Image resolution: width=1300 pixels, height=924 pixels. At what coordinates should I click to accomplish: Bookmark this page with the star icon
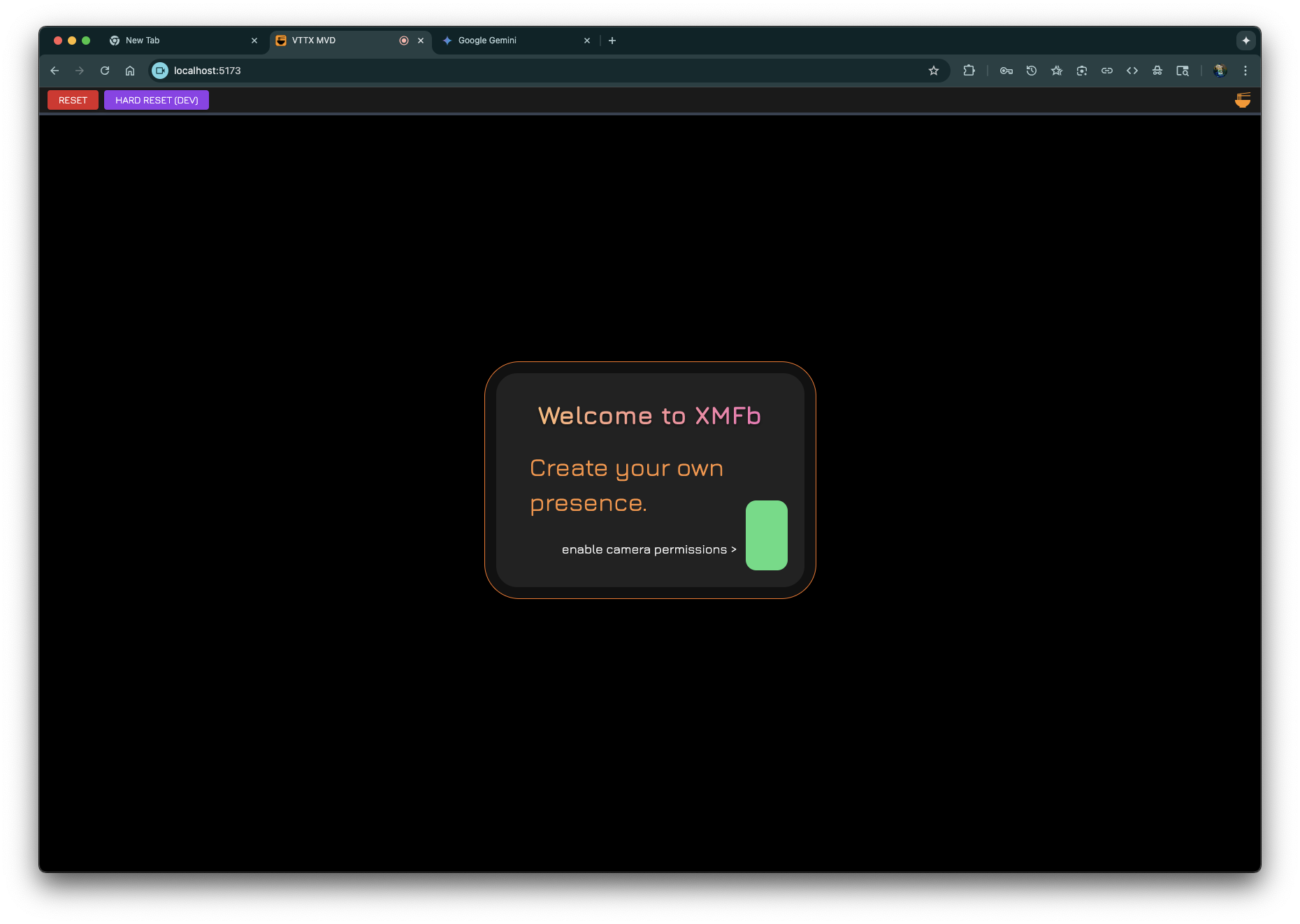[934, 71]
